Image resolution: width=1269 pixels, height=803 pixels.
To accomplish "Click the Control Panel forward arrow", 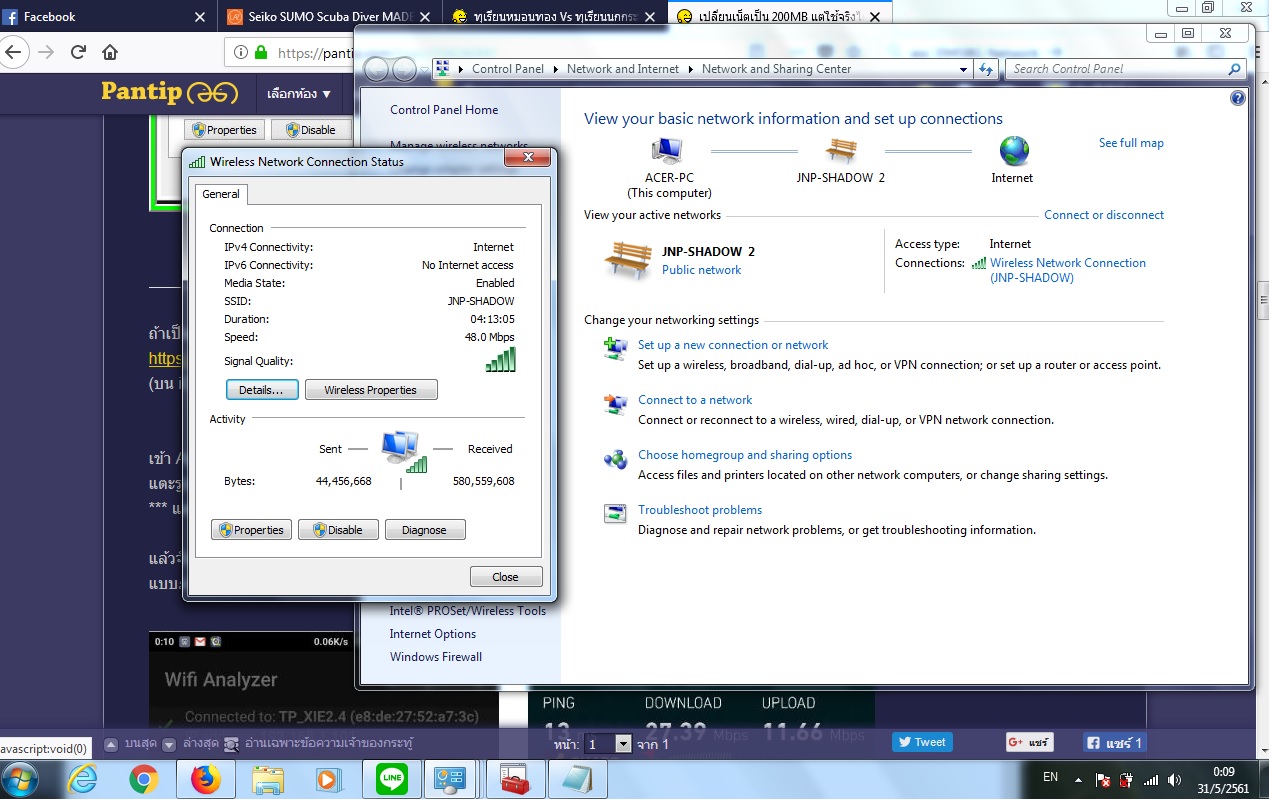I will (x=404, y=69).
